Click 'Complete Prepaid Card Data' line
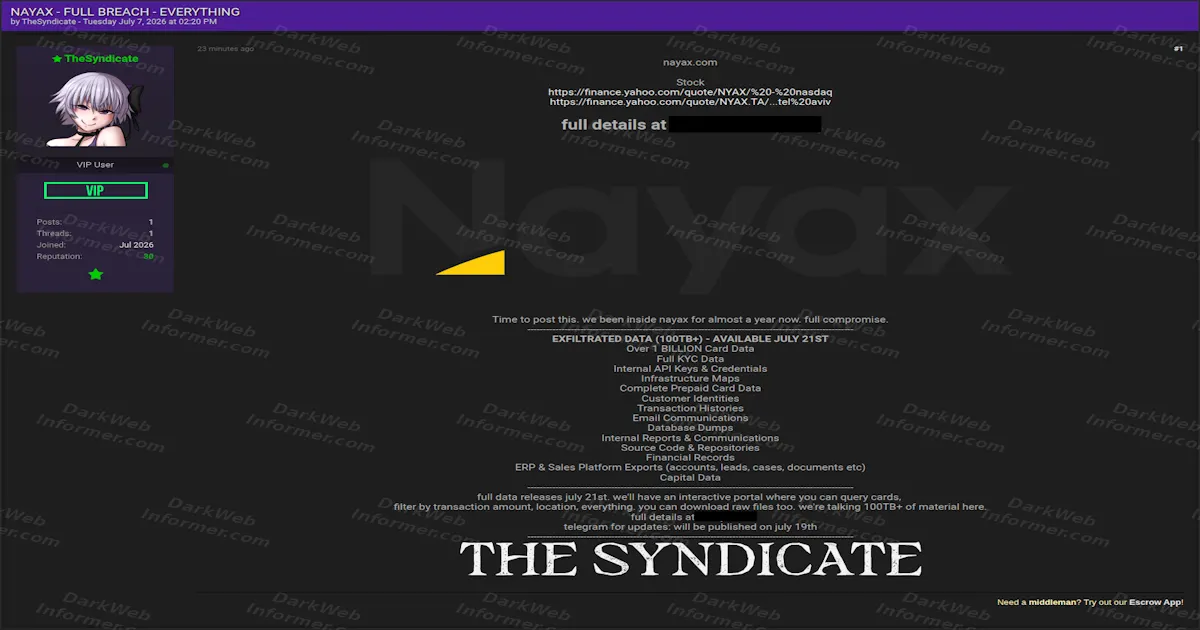The width and height of the screenshot is (1200, 630). [690, 389]
